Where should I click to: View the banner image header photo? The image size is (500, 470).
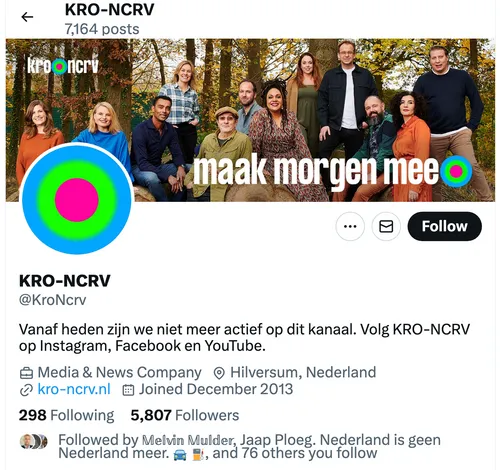coord(250,120)
